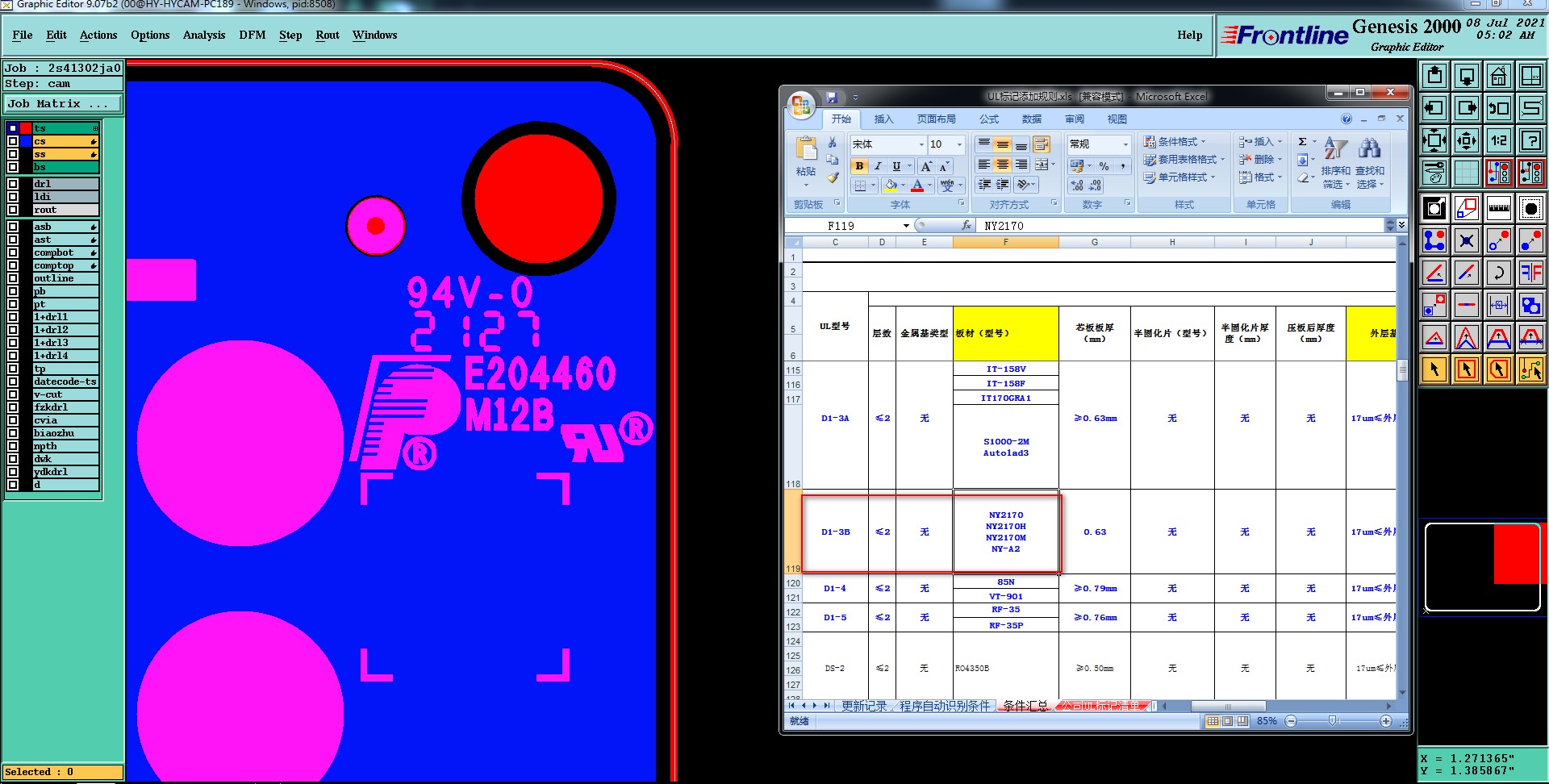Click the Home view icon in Genesis toolbar
The width and height of the screenshot is (1549, 784).
(1498, 77)
